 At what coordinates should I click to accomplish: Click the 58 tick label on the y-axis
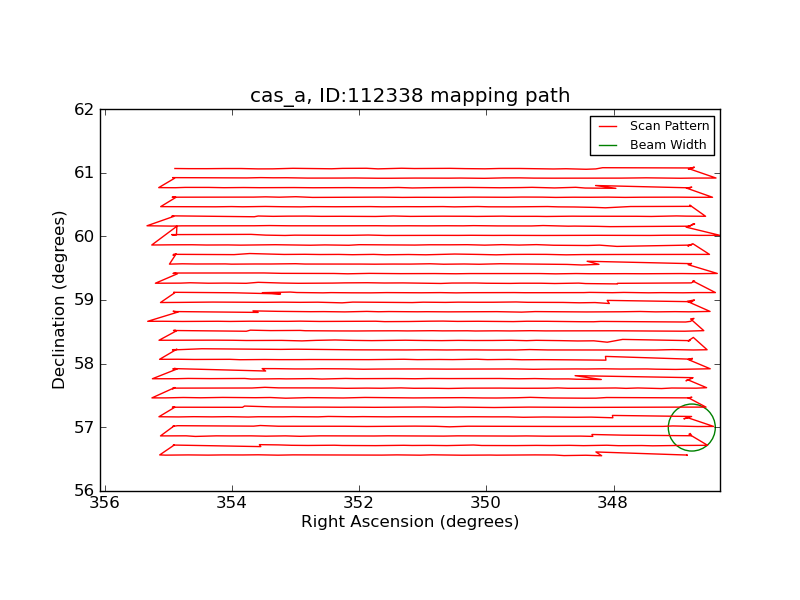pos(84,364)
